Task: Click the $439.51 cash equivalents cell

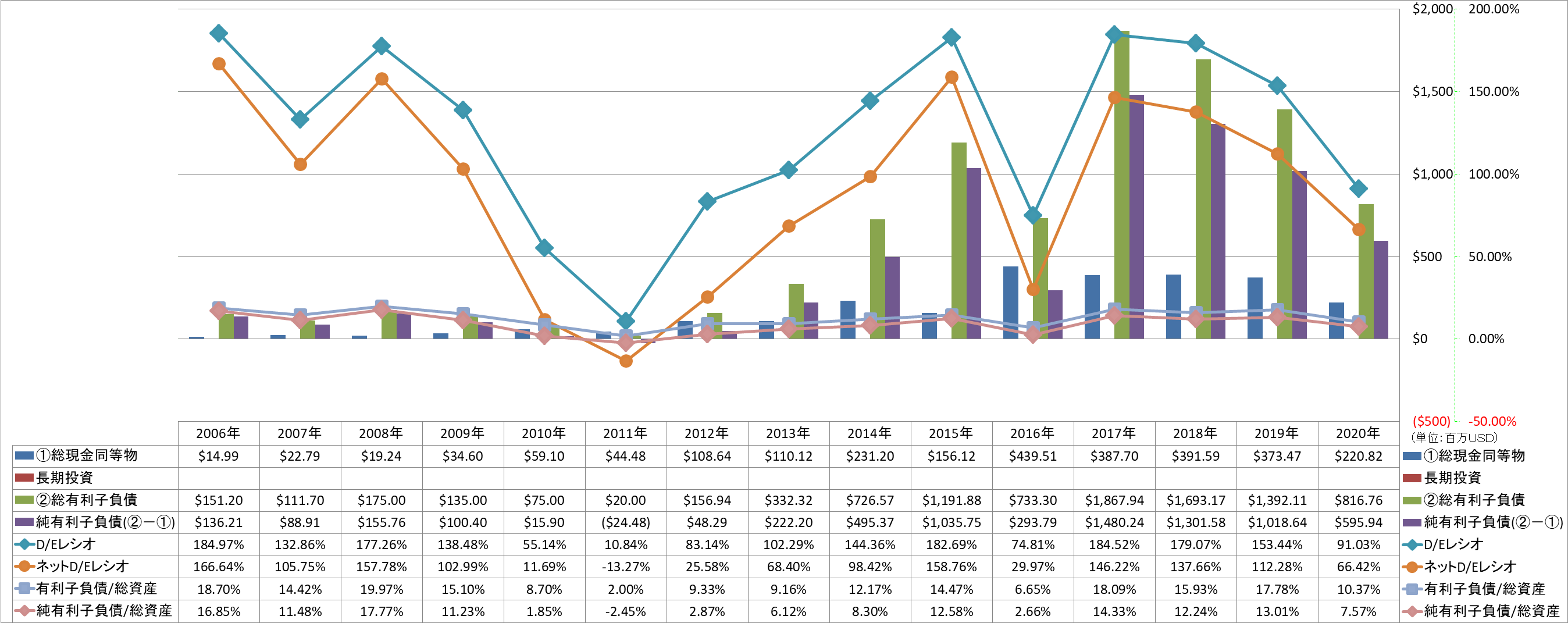Action: [1032, 456]
